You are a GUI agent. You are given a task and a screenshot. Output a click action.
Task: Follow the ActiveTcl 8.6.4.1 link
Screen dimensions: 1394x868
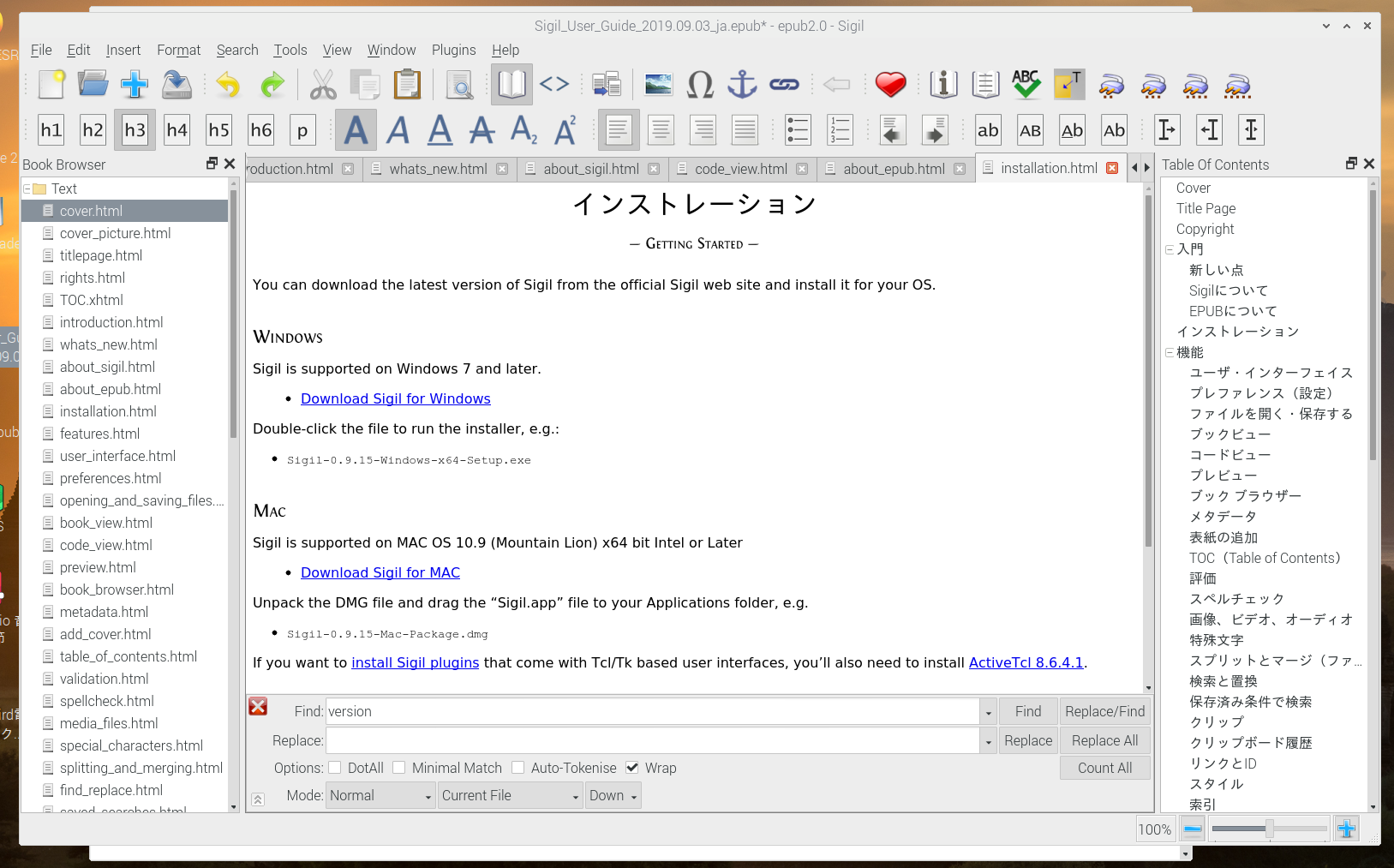(1026, 662)
